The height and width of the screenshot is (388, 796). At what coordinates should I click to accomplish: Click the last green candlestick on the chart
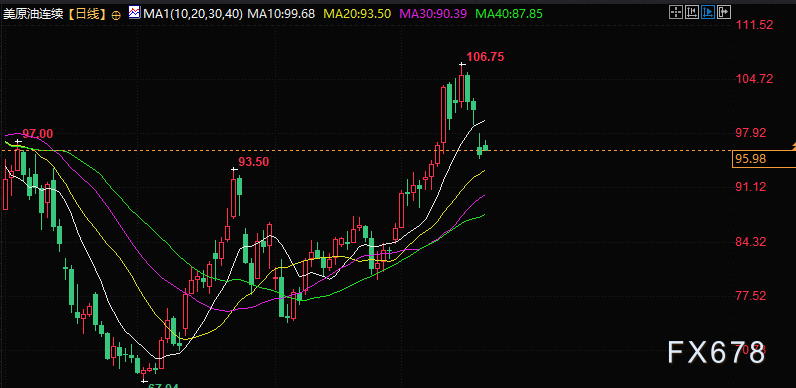click(x=486, y=147)
